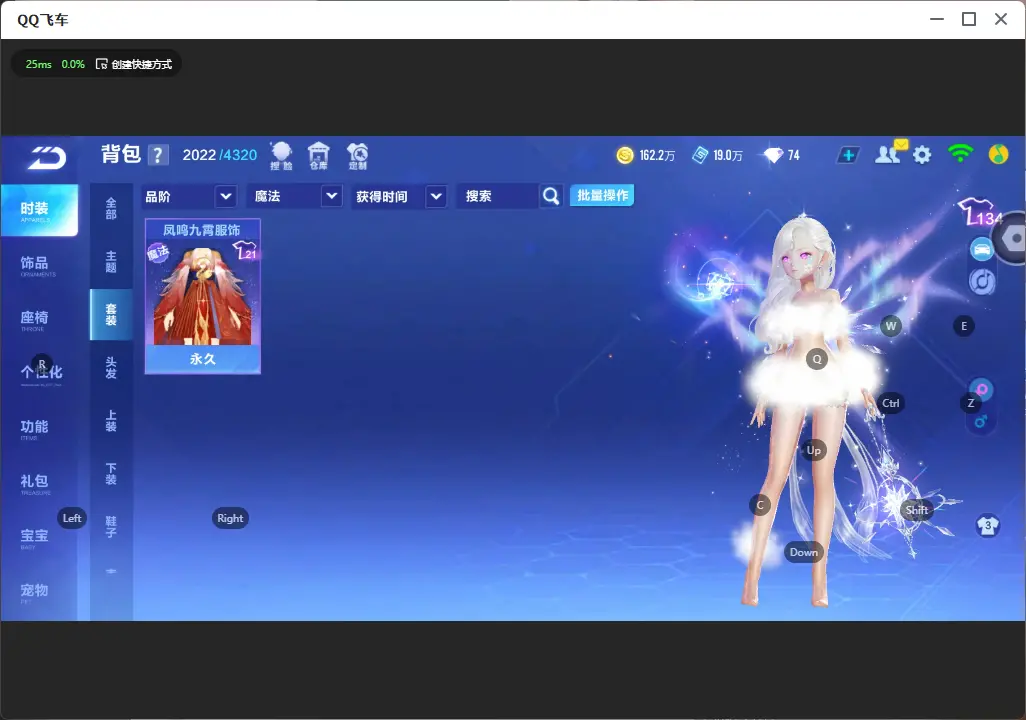1026x720 pixels.
Task: Select the 个性化 personalization category tab
Action: [39, 373]
